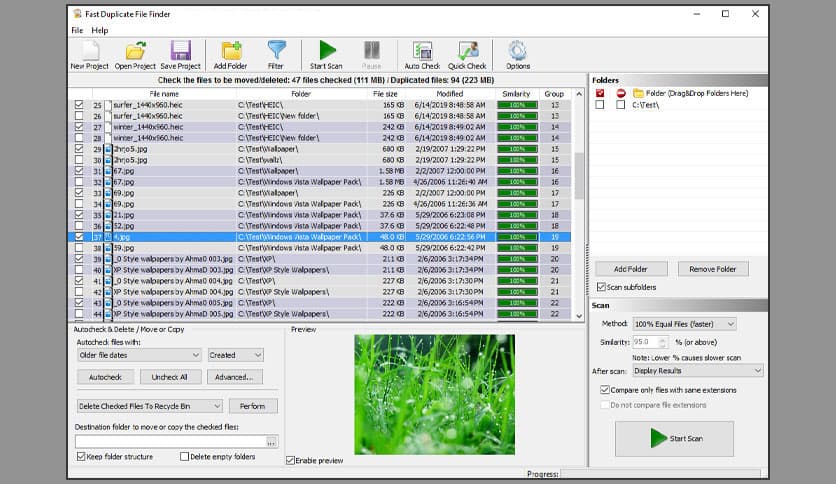Open the Method 100% Equal Files dropdown
836x484 pixels.
click(x=685, y=324)
